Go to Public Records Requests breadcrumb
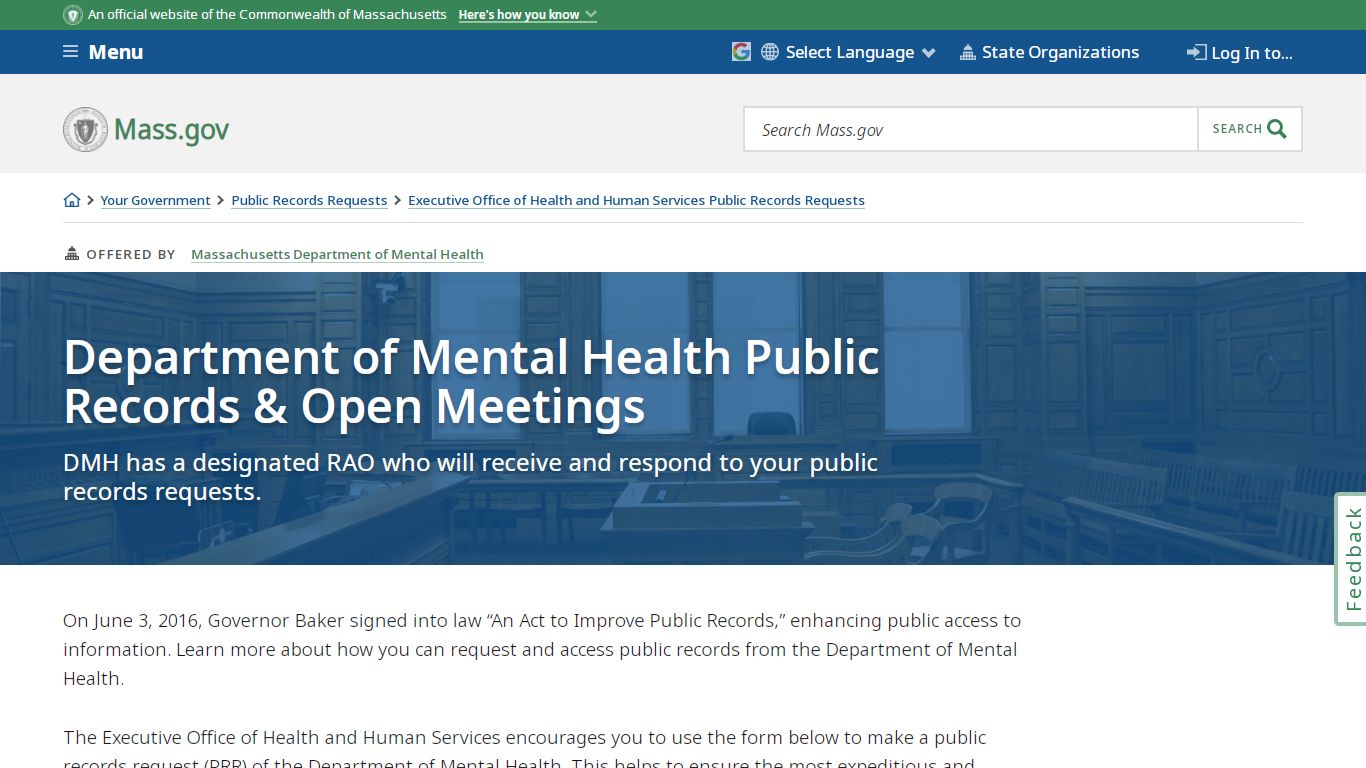1366x768 pixels. click(x=309, y=200)
